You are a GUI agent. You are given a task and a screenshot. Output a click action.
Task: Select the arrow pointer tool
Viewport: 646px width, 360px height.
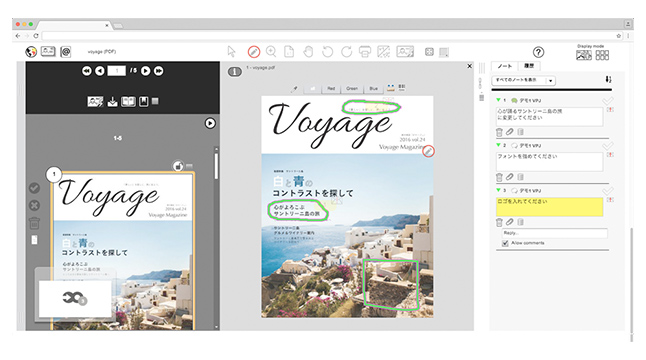click(231, 51)
